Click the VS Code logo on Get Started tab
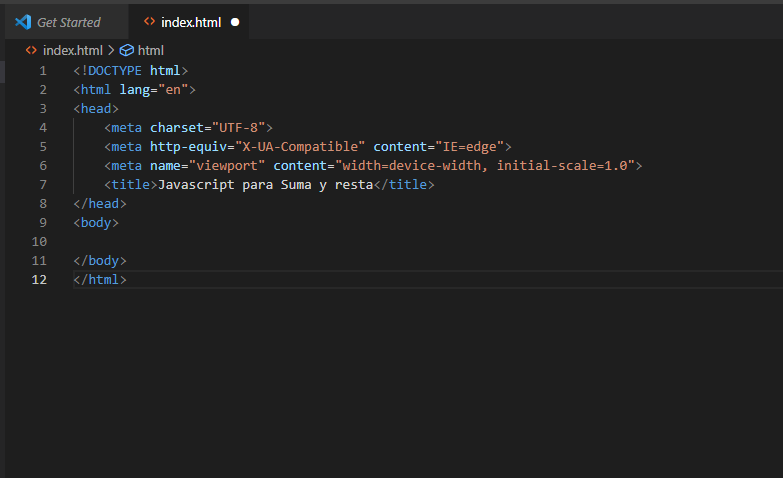783x478 pixels. pyautogui.click(x=23, y=22)
